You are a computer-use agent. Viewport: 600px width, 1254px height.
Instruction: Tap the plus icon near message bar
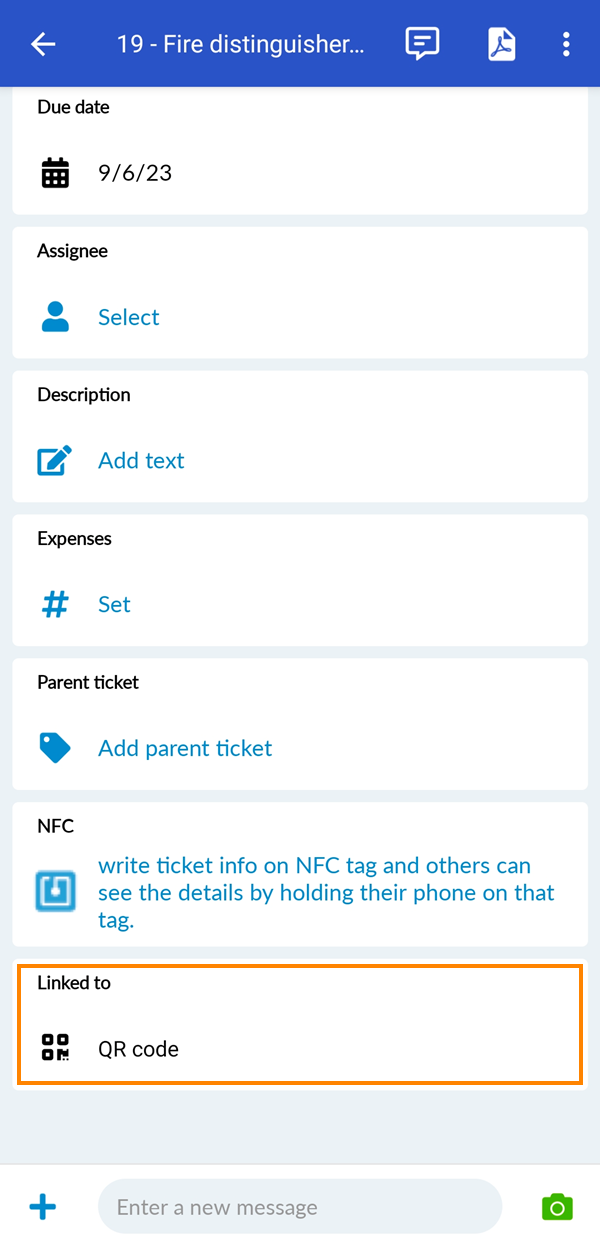click(43, 1207)
